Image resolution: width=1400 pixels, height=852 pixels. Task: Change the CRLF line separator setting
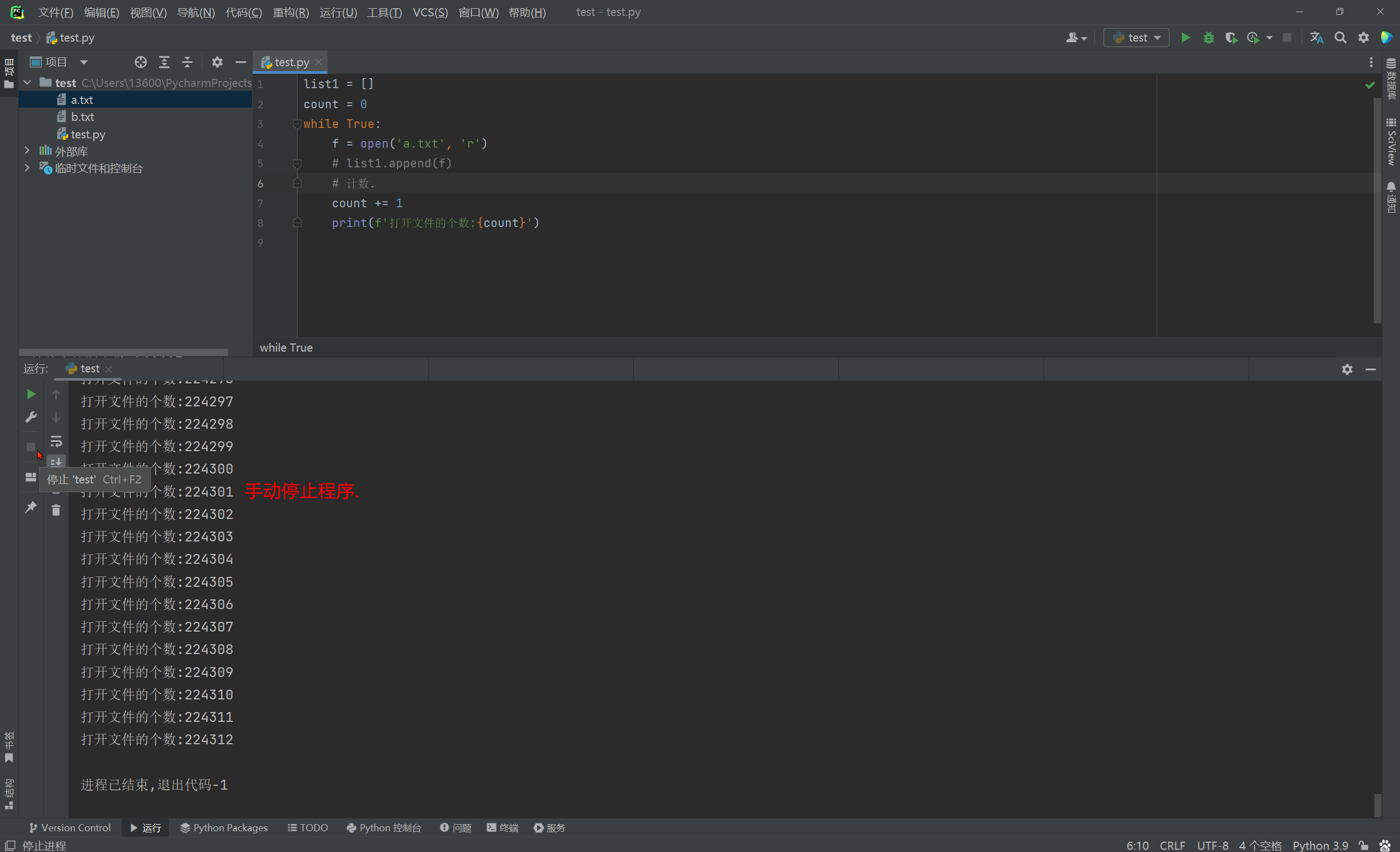(x=1172, y=845)
